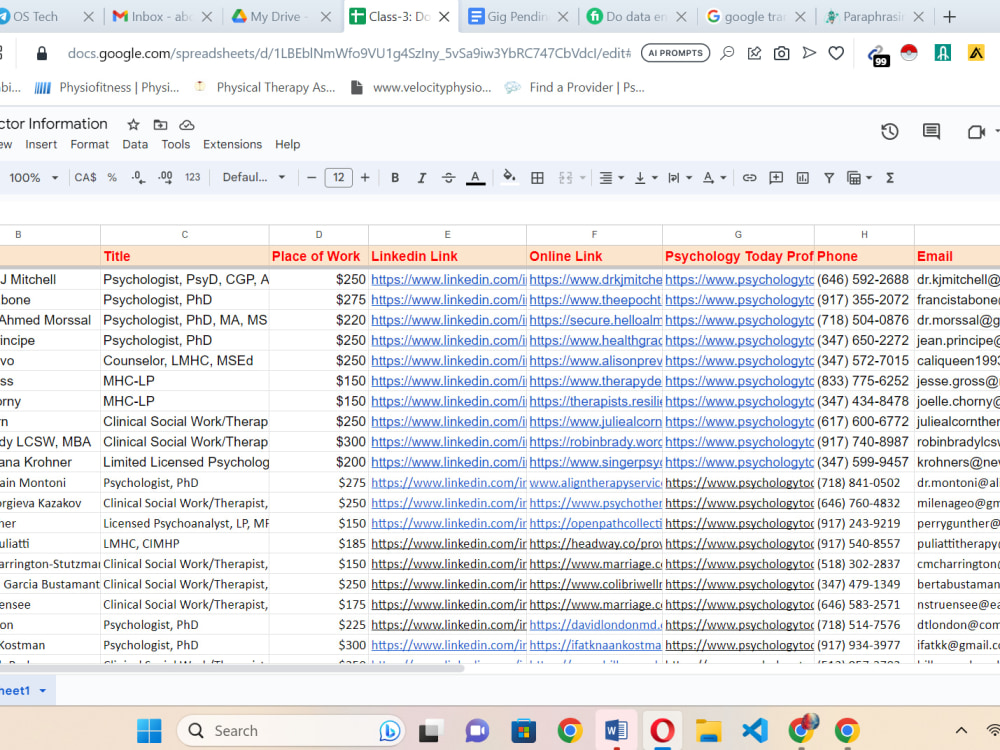This screenshot has width=1000, height=750.
Task: Open text wrapping dropdown
Action: coord(679,178)
